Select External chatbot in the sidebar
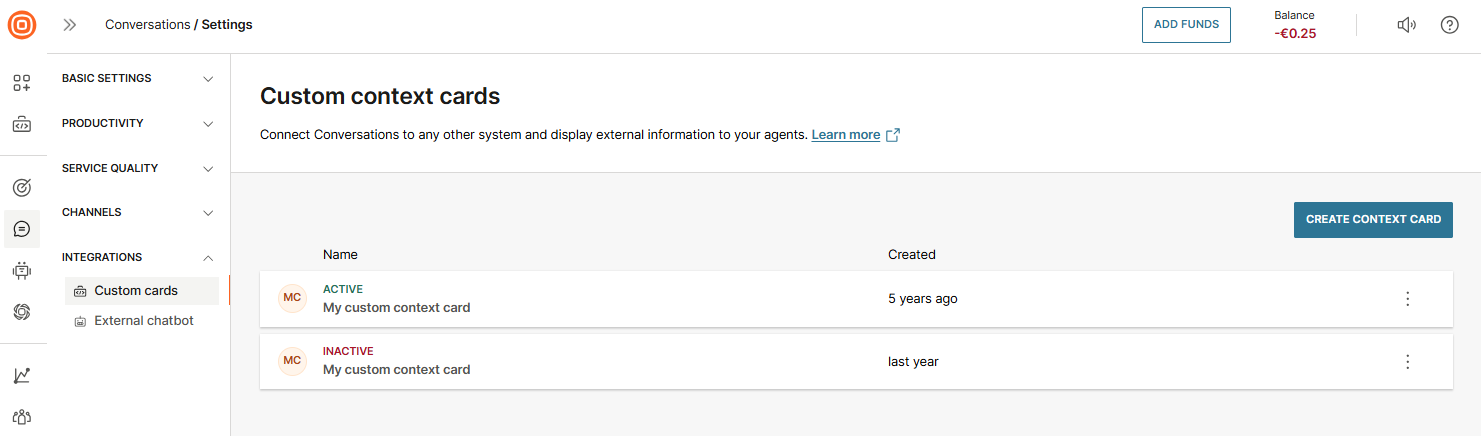 coord(143,321)
